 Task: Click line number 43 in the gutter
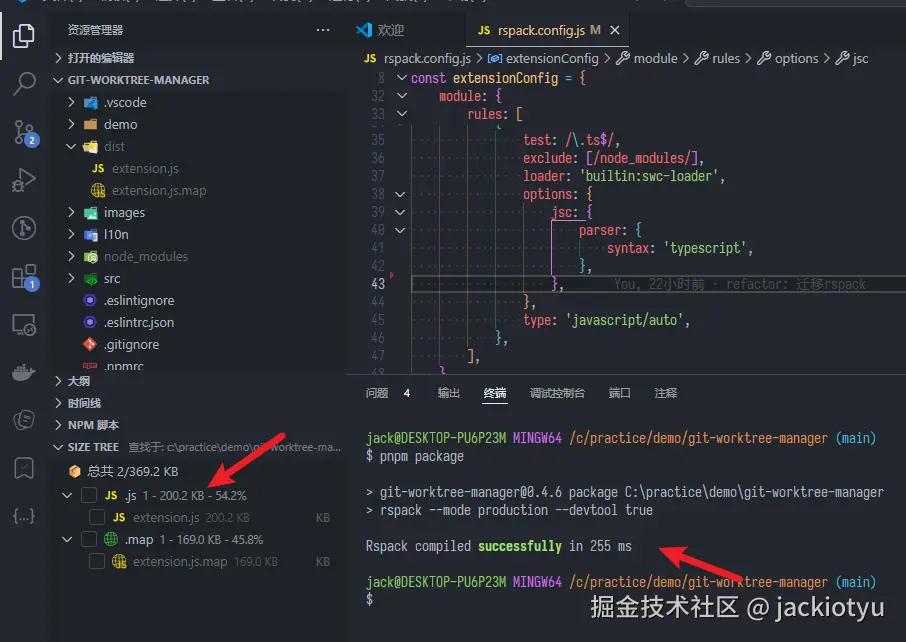click(378, 284)
